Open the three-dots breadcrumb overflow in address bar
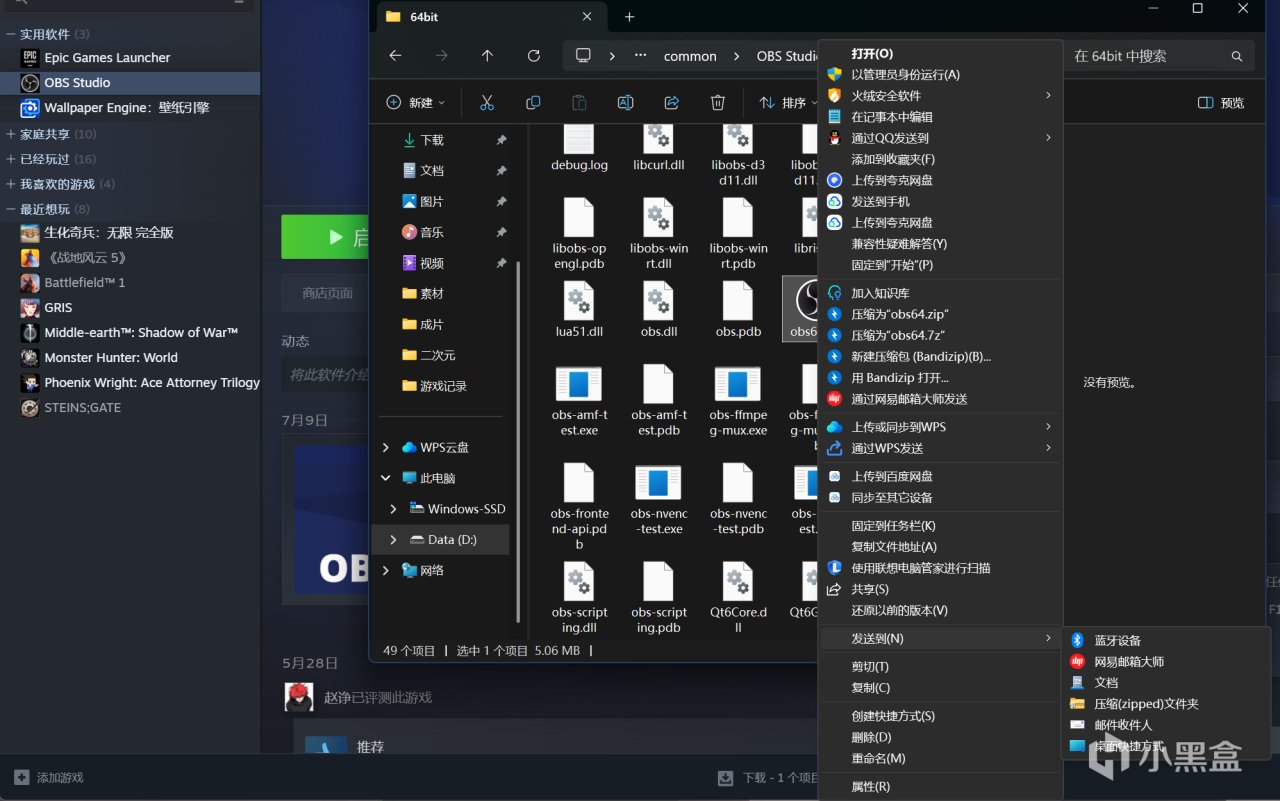This screenshot has height=801, width=1280. pos(640,56)
